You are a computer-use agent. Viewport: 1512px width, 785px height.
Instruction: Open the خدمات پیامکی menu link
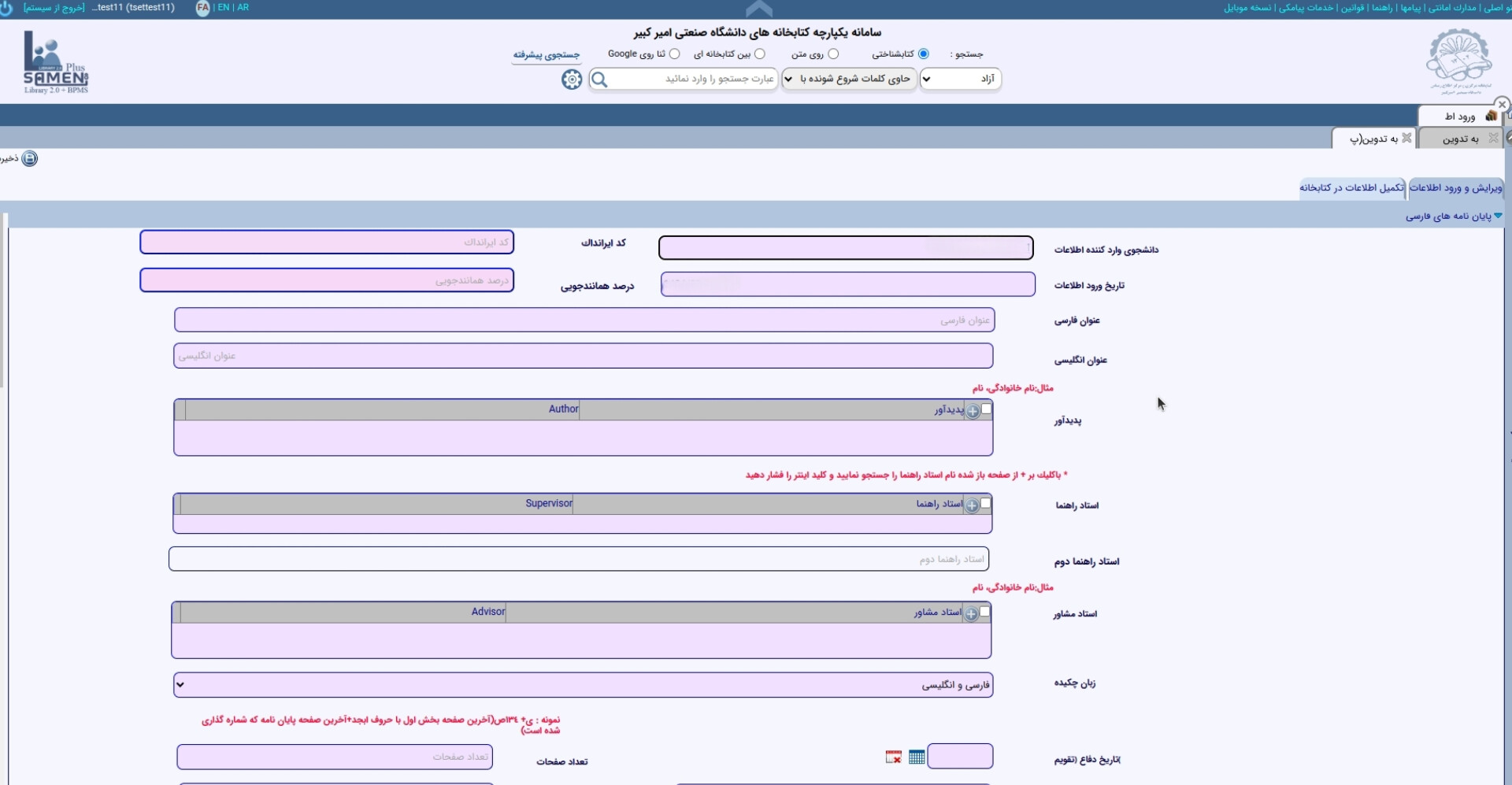tap(1306, 8)
